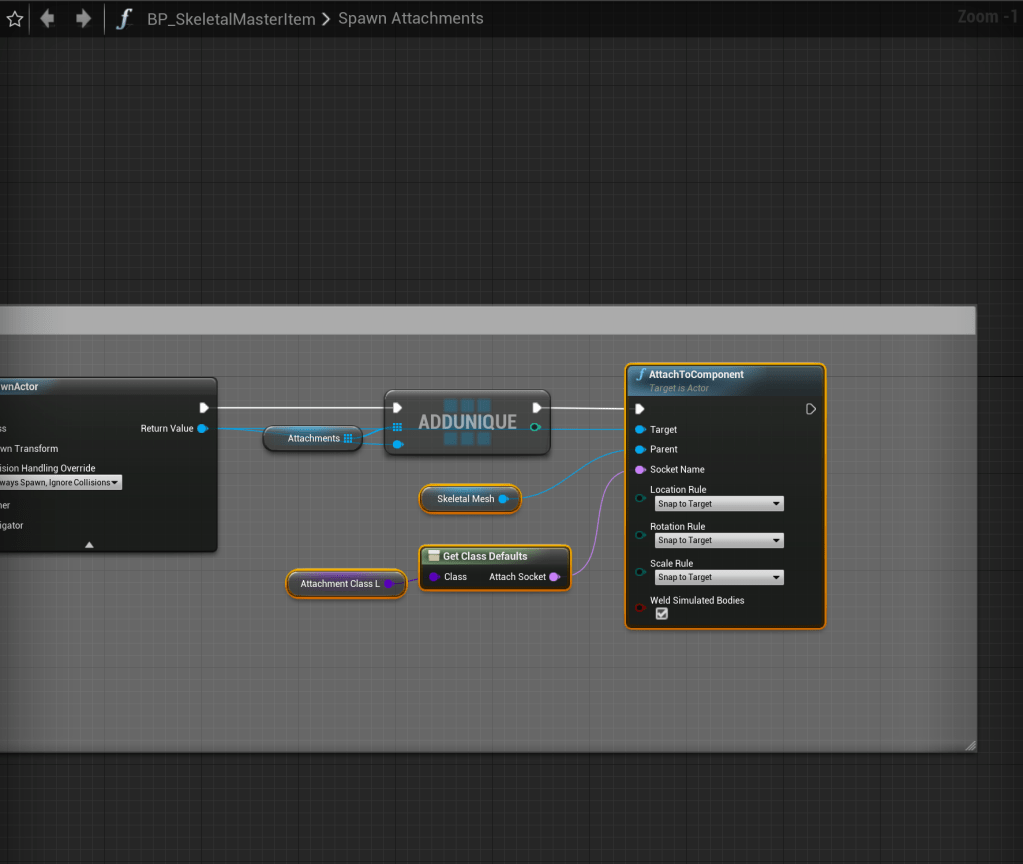Click the Return Value output pin

[202, 428]
